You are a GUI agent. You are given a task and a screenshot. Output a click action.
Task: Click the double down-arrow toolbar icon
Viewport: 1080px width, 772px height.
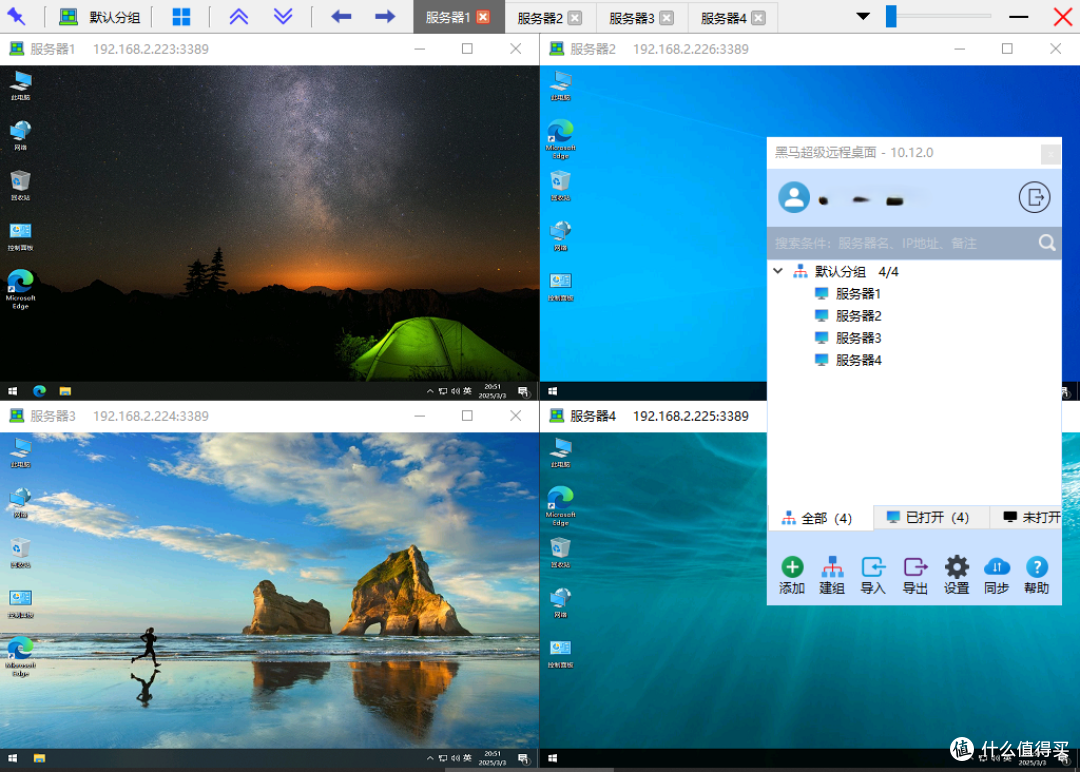pyautogui.click(x=283, y=17)
